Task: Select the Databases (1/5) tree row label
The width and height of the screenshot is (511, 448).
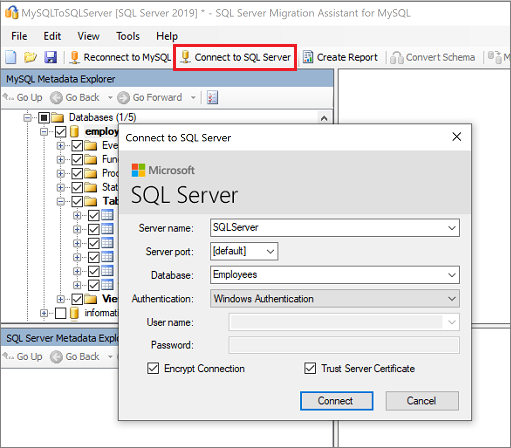Action: tap(102, 117)
